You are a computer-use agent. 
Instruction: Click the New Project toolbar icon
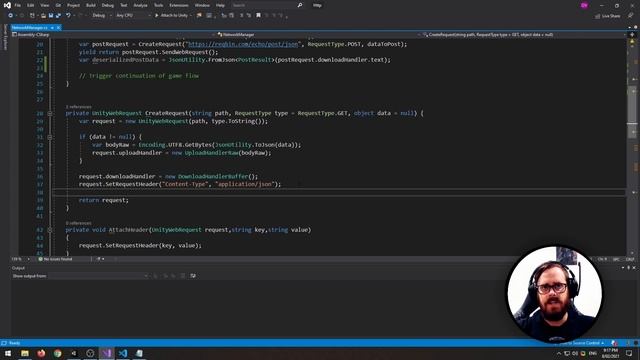pos(32,16)
